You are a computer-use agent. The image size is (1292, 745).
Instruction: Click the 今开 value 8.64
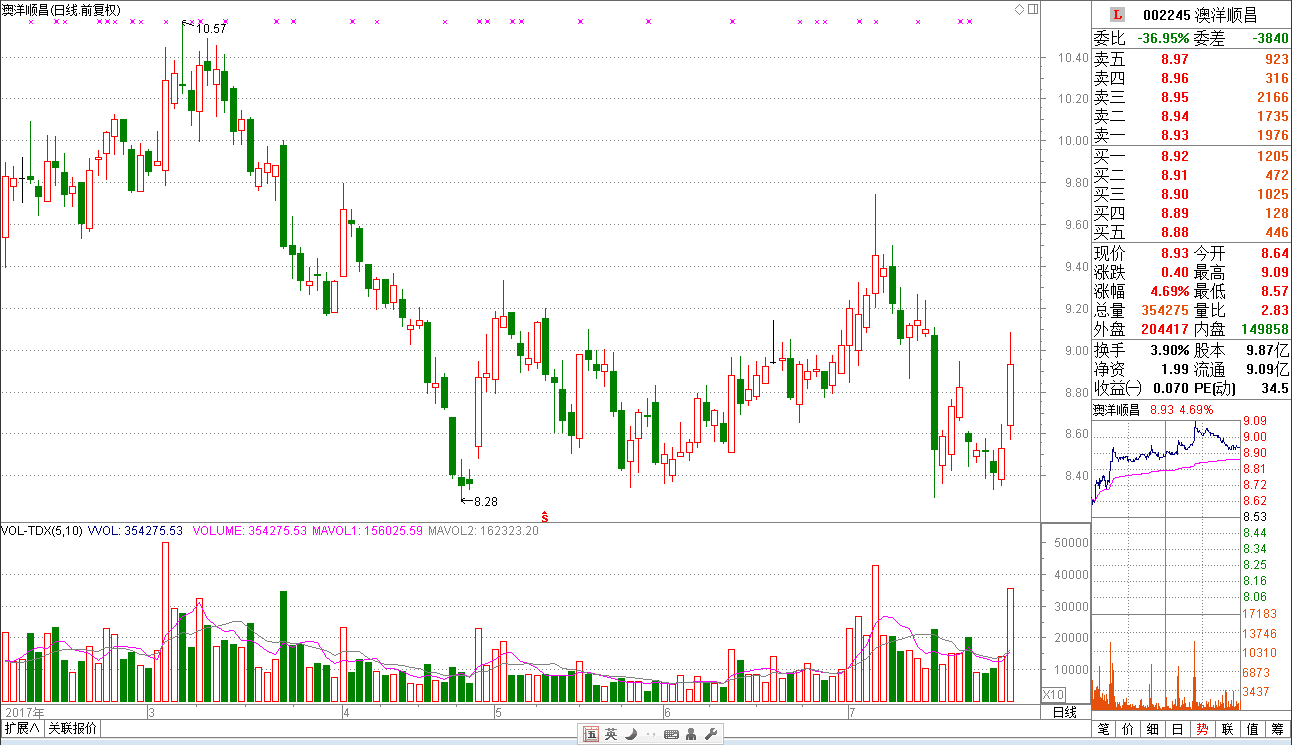click(1274, 253)
